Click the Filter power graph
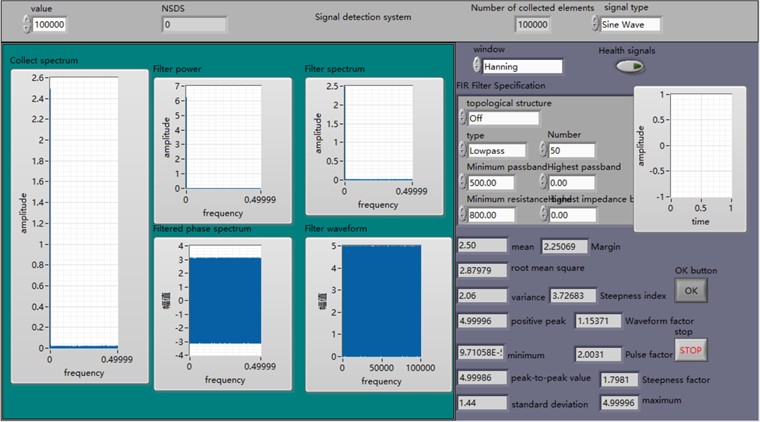Screen dimensions: 760x422 pyautogui.click(x=223, y=150)
